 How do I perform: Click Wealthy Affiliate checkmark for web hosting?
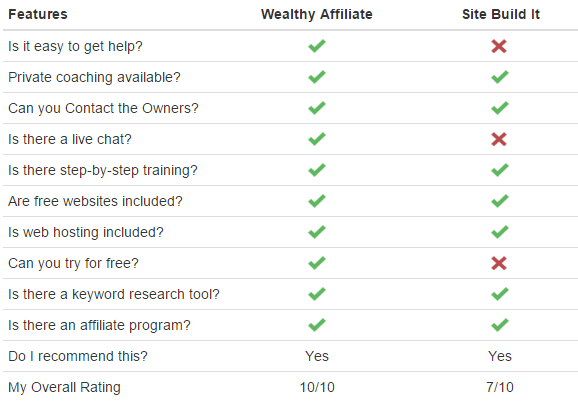[x=317, y=232]
